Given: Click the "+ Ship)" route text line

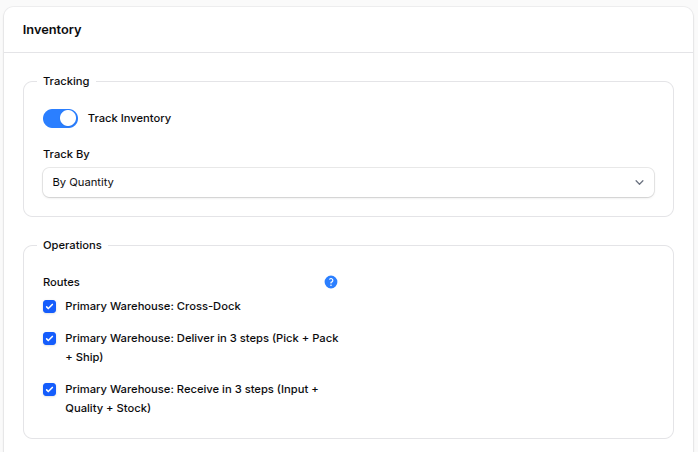Looking at the screenshot, I should pyautogui.click(x=84, y=357).
